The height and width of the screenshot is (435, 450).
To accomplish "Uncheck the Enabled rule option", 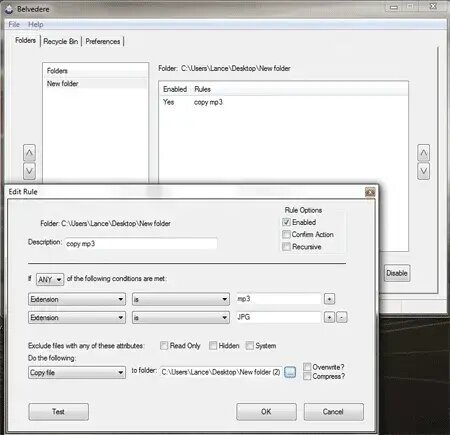I will pos(286,222).
